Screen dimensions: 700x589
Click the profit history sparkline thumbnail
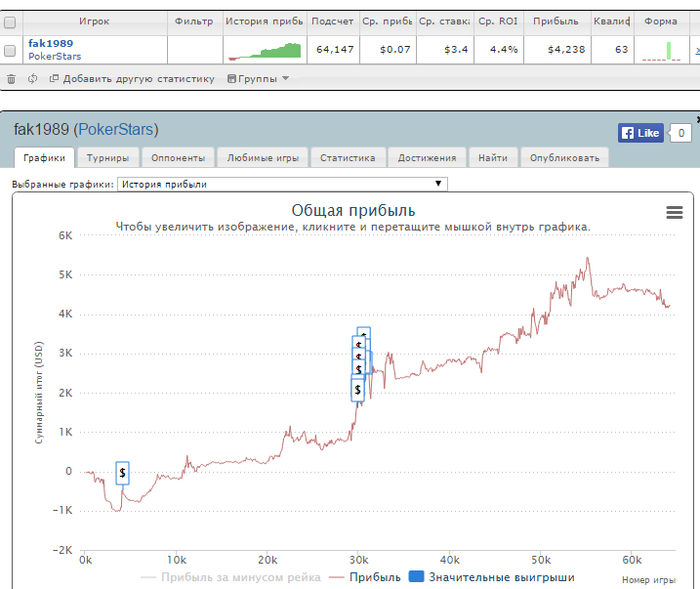(264, 50)
